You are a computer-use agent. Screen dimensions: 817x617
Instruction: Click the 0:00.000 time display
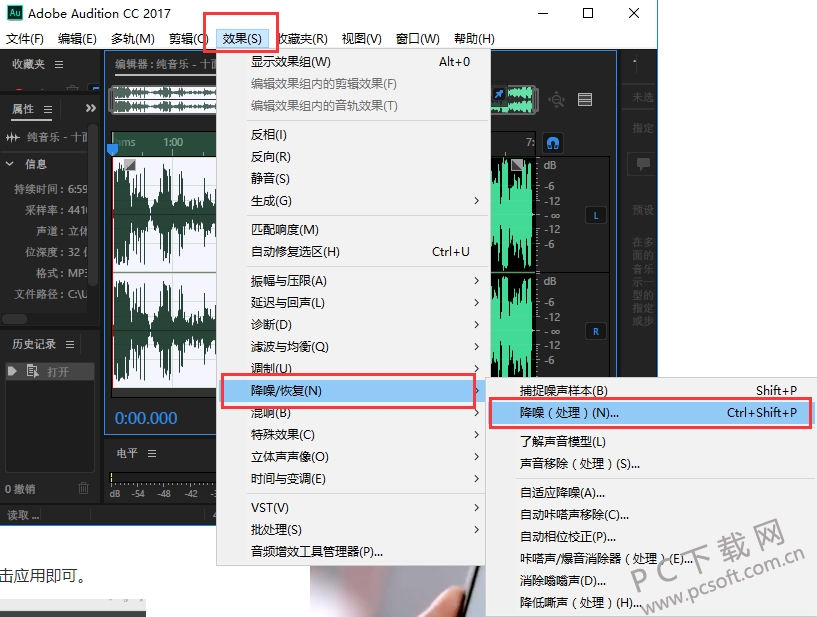[x=146, y=418]
